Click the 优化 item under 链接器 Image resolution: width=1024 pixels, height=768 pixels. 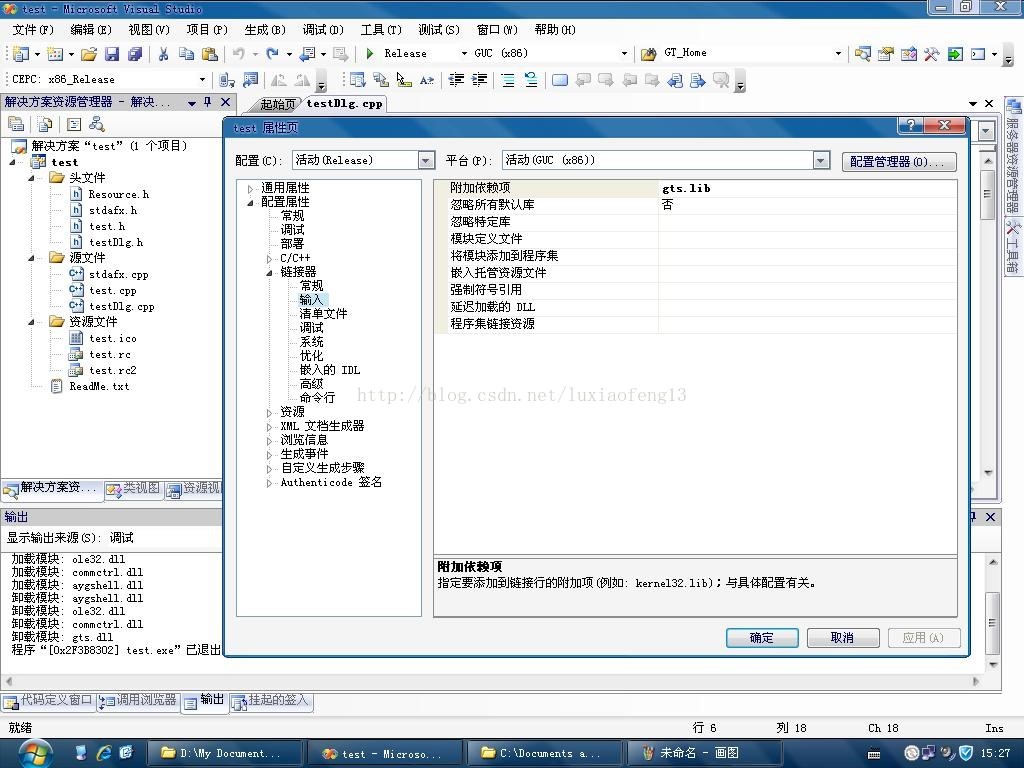pos(312,356)
